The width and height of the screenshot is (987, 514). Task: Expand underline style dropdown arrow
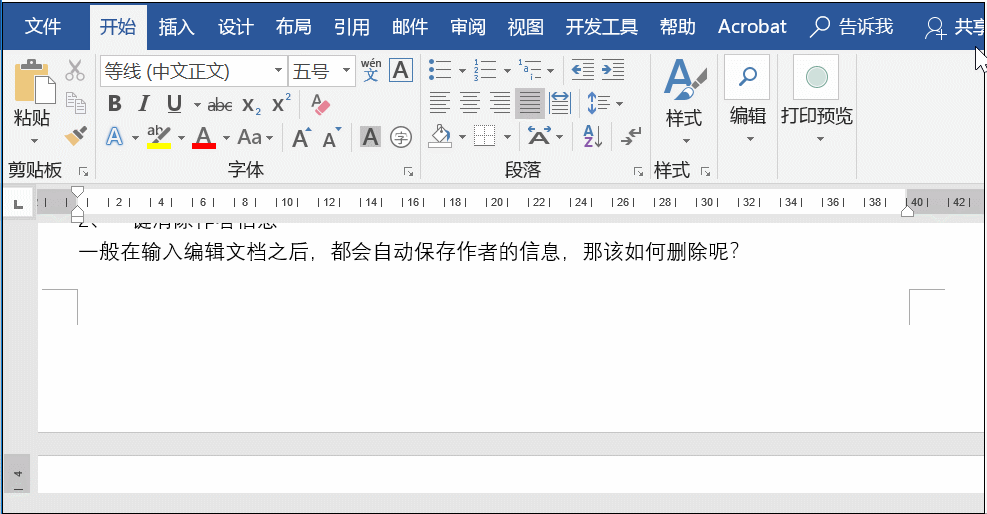tap(197, 104)
